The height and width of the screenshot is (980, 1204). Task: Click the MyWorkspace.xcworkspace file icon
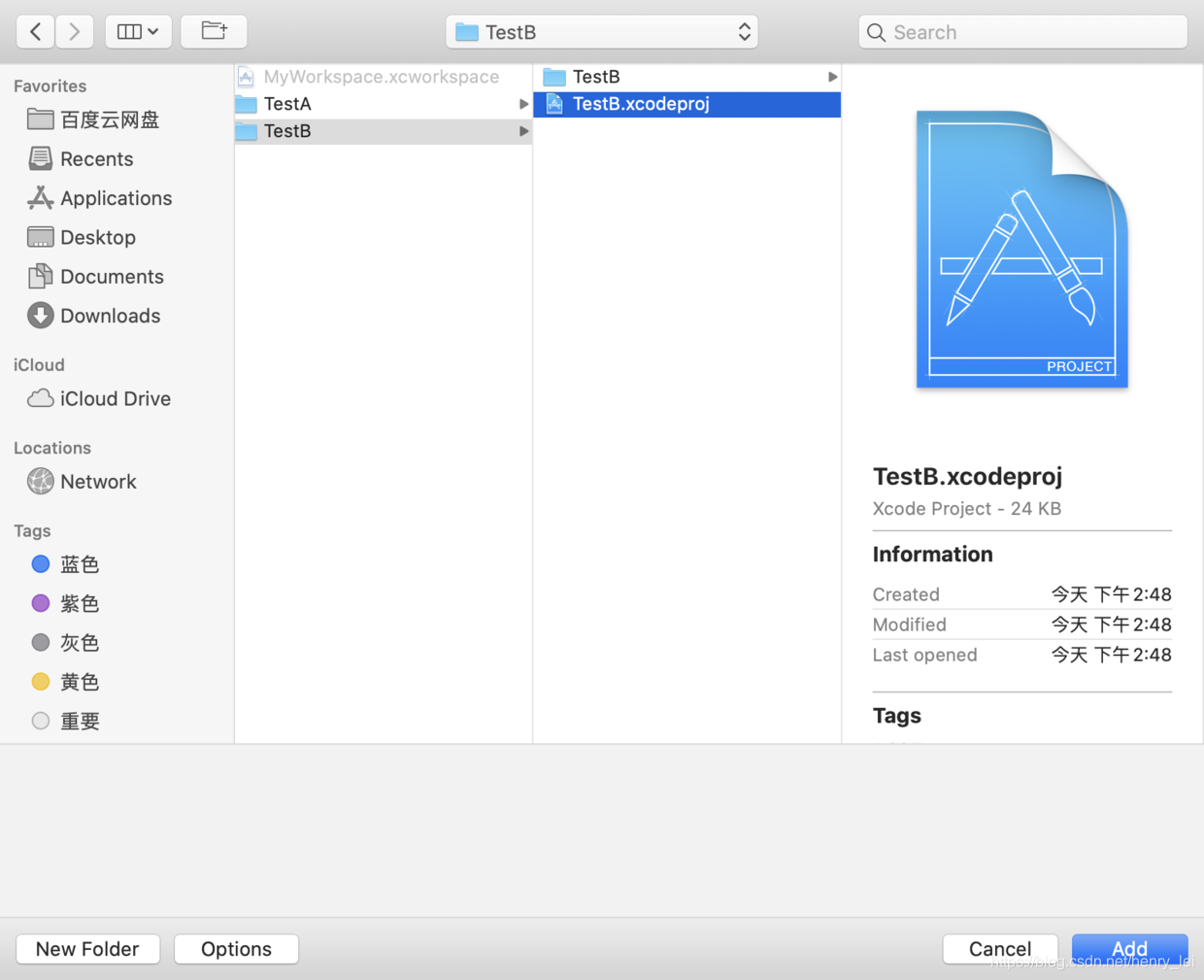point(246,77)
